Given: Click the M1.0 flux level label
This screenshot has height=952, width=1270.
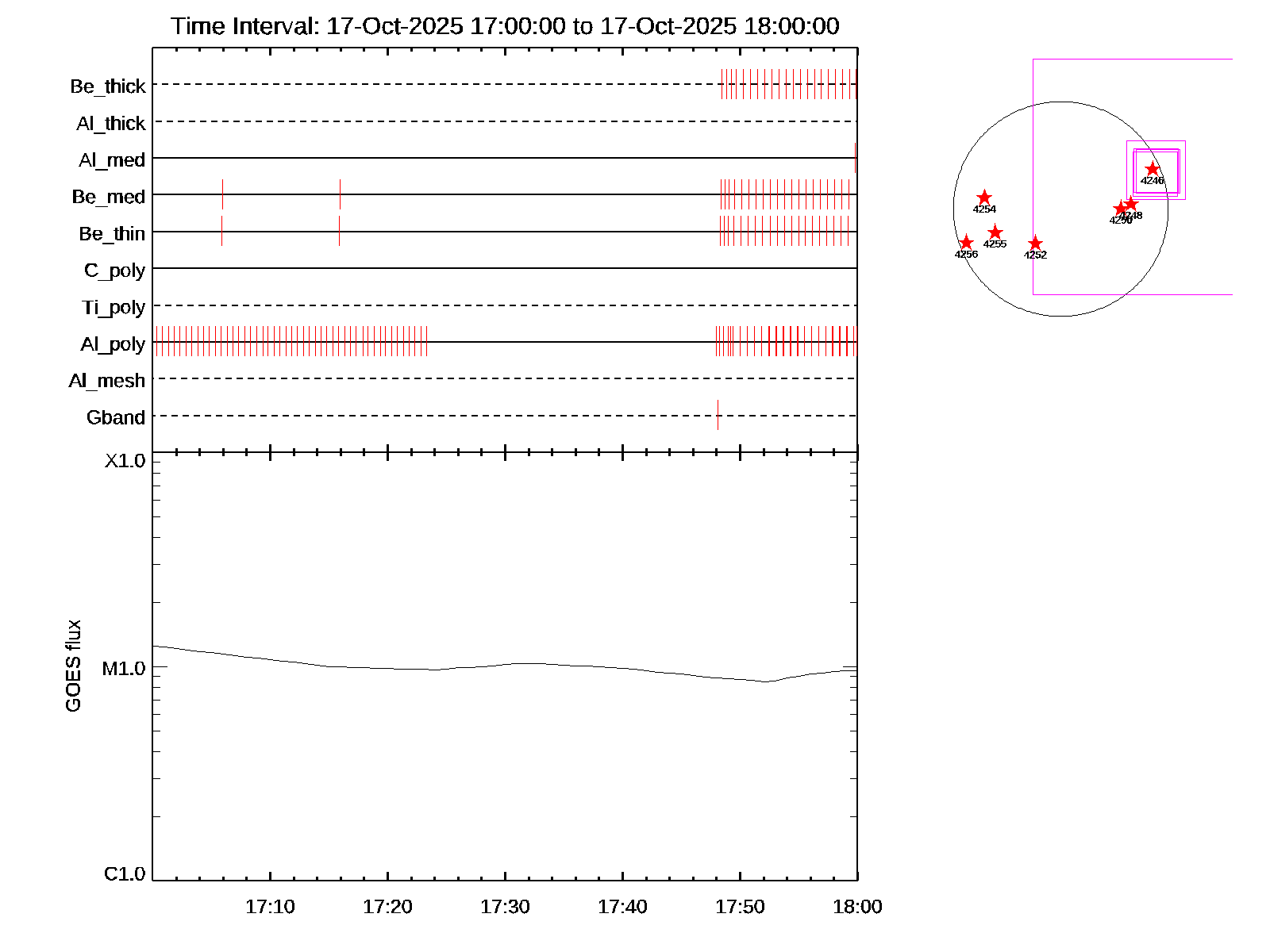Looking at the screenshot, I should click(x=124, y=669).
